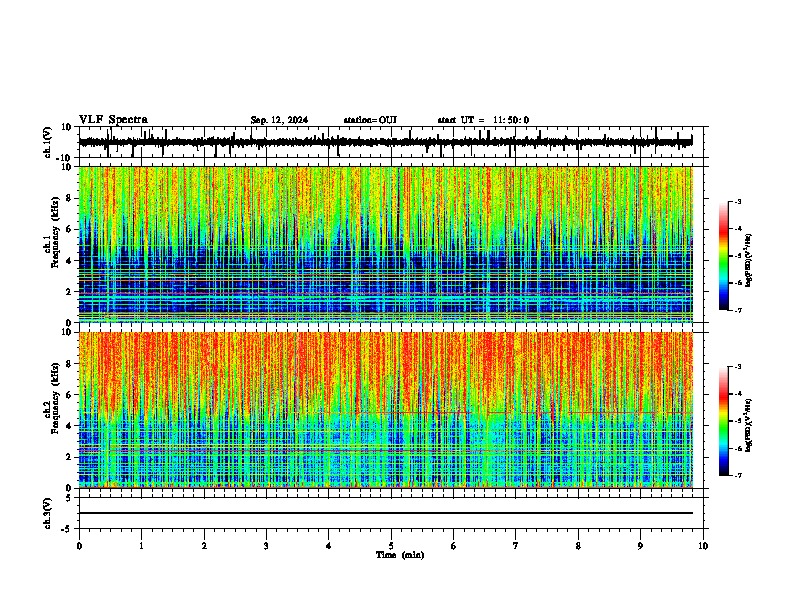Select the "start UT = 11:50:0" header text
This screenshot has height=612, width=792.
(483, 120)
